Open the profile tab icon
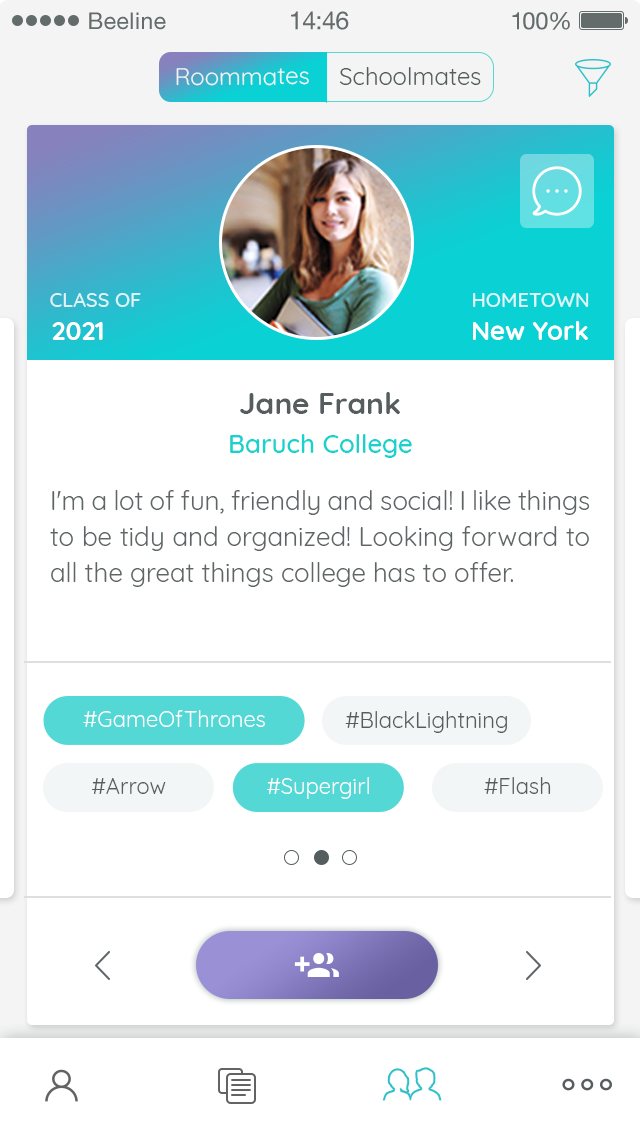 click(62, 1085)
